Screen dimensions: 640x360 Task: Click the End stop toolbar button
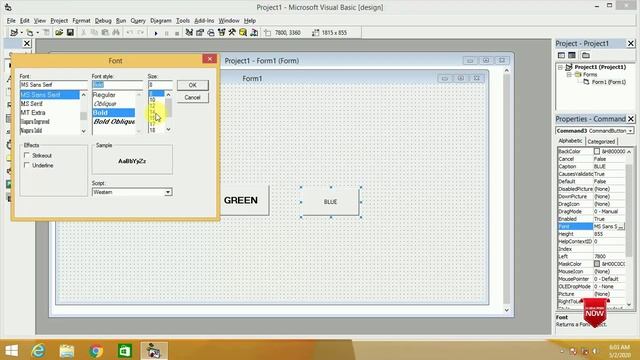coord(177,33)
